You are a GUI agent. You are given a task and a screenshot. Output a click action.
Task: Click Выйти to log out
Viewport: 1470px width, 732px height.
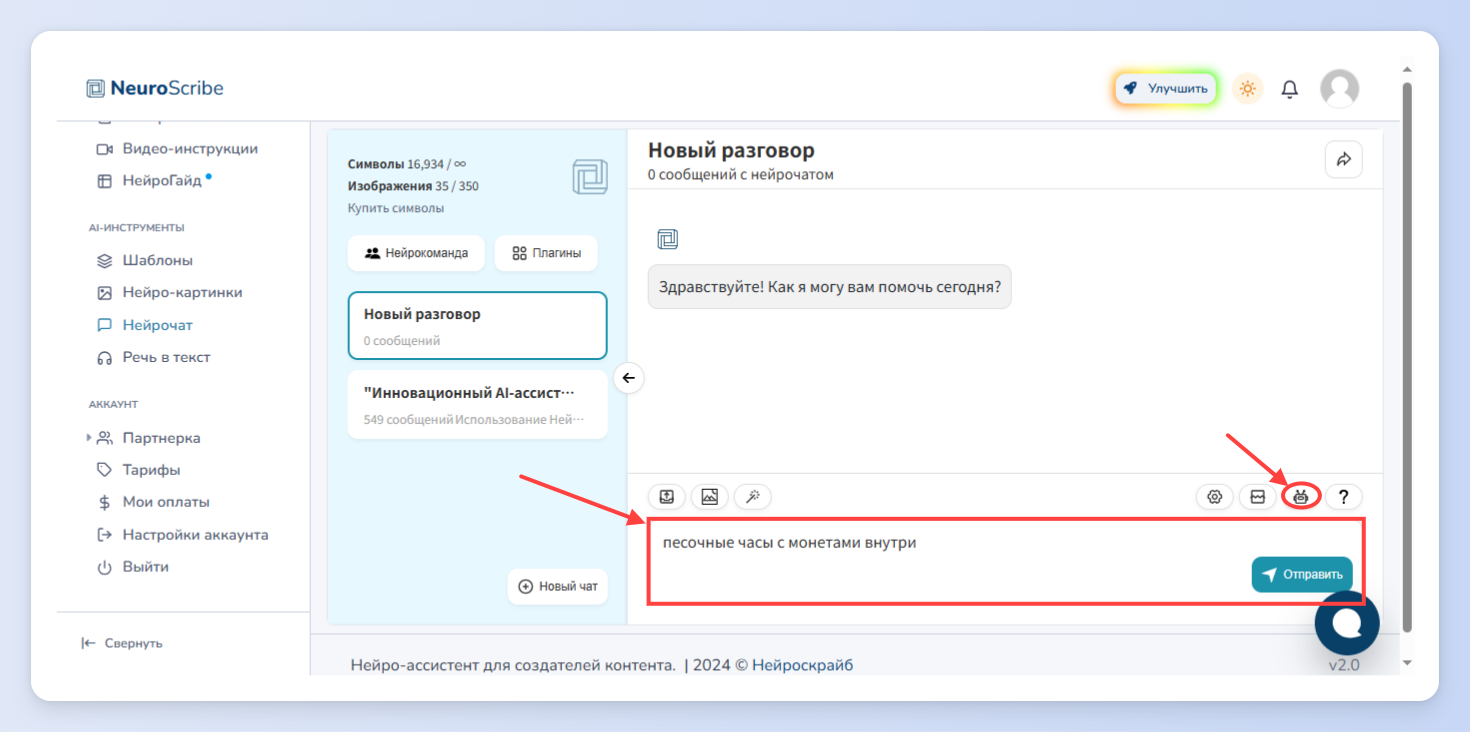133,567
